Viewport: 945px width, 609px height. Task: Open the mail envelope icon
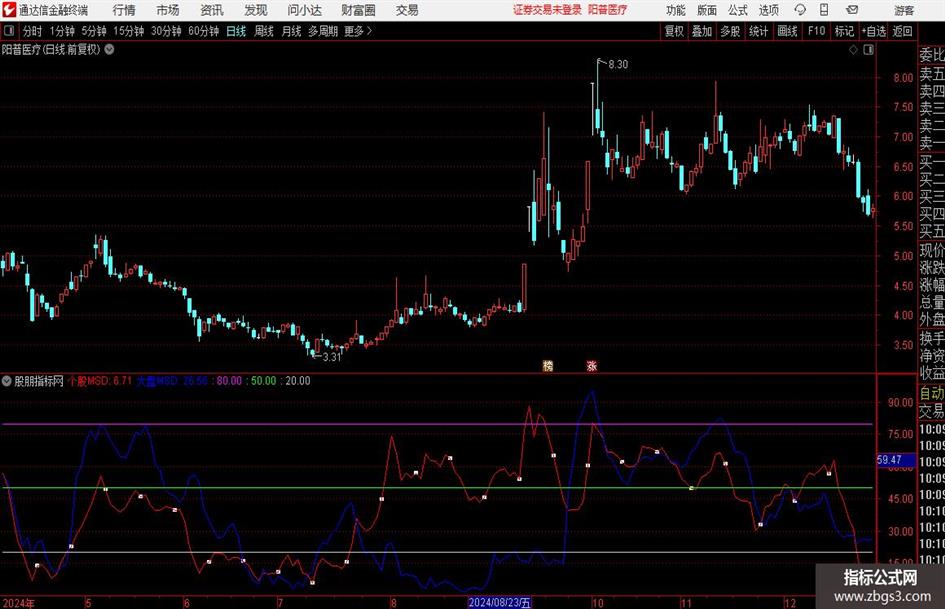pos(852,10)
